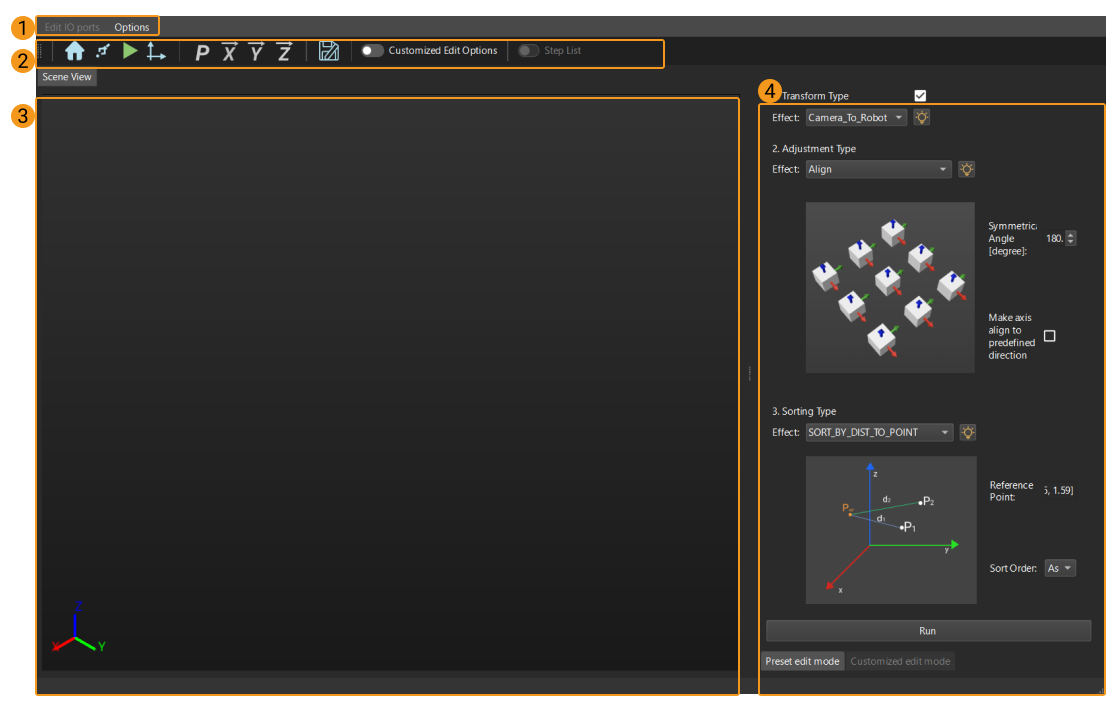Show the Z axis vector icon

pyautogui.click(x=284, y=52)
